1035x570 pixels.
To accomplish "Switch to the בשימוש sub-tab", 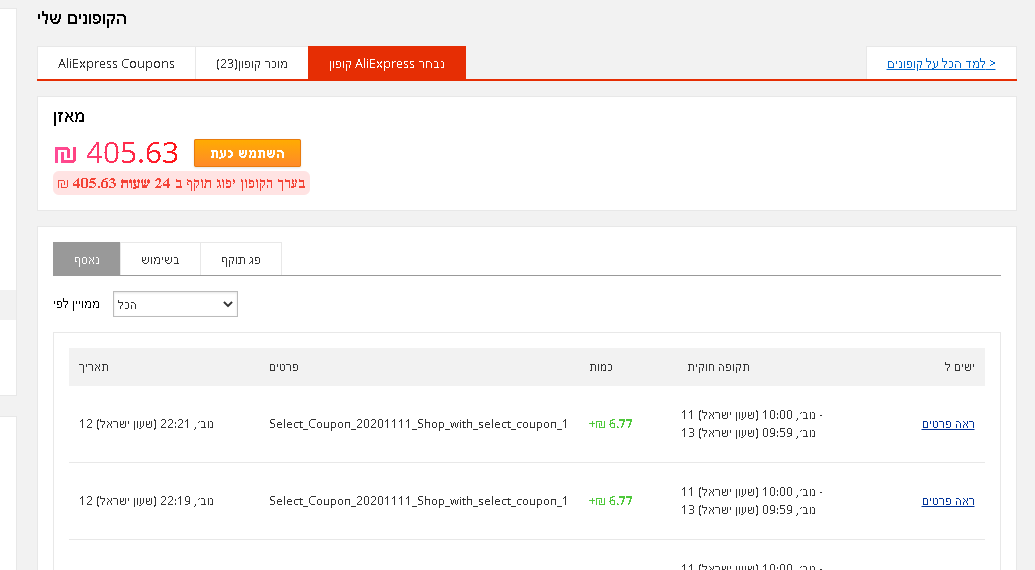I will tap(160, 259).
